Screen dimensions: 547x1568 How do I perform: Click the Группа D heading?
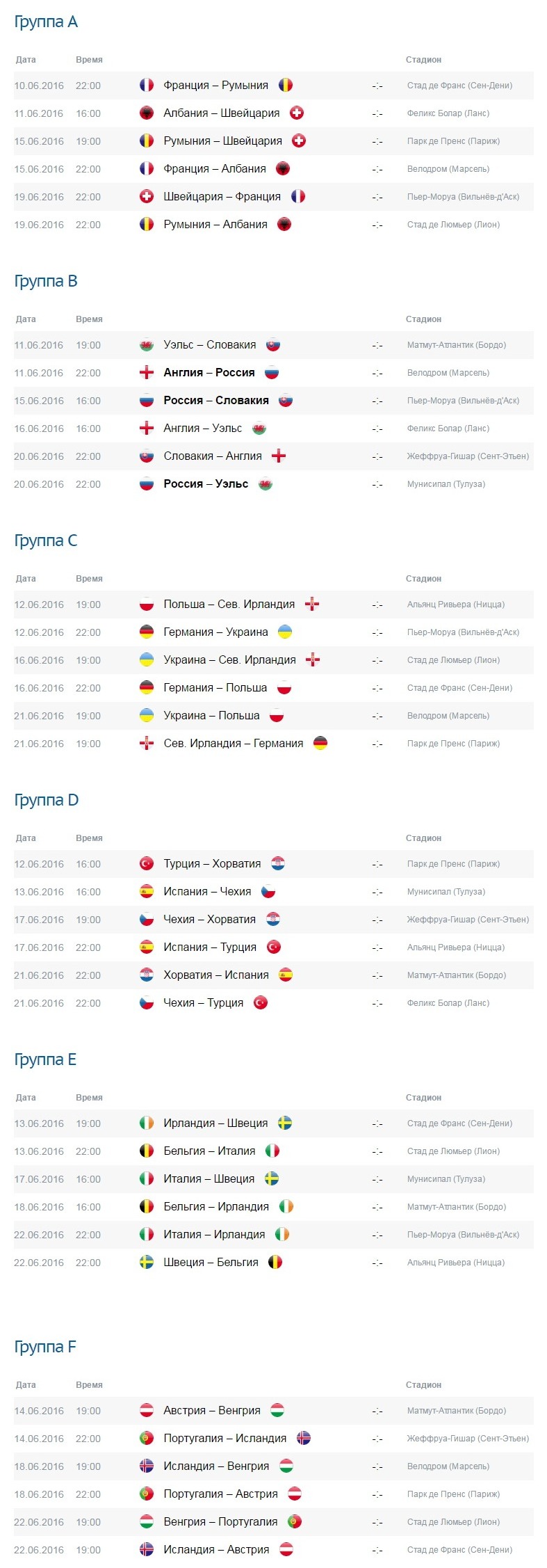click(47, 801)
